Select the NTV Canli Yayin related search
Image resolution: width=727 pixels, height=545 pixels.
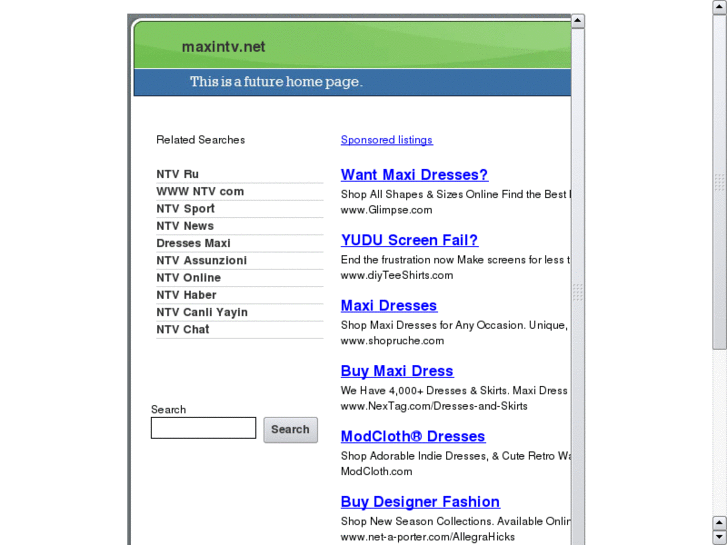coord(202,312)
